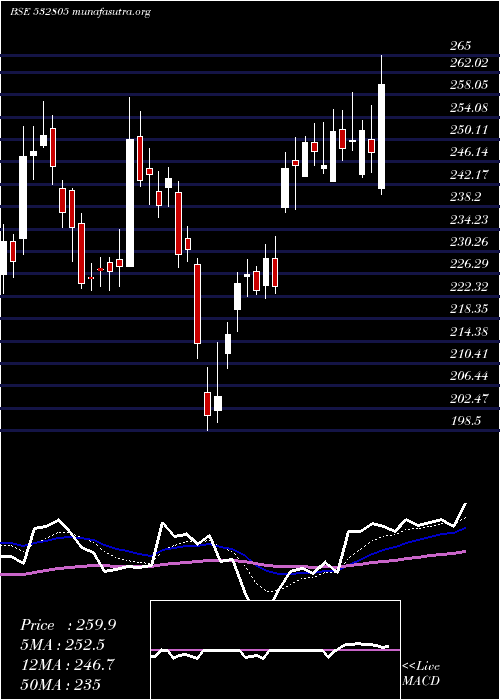Choose the 214.38 price label
Image resolution: width=500 pixels, height=700 pixels.
point(469,331)
